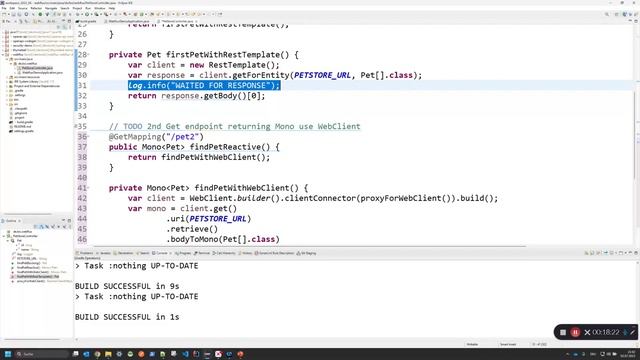The width and height of the screenshot is (640, 360).
Task: Click the New file toolbar icon
Action: (4, 14)
